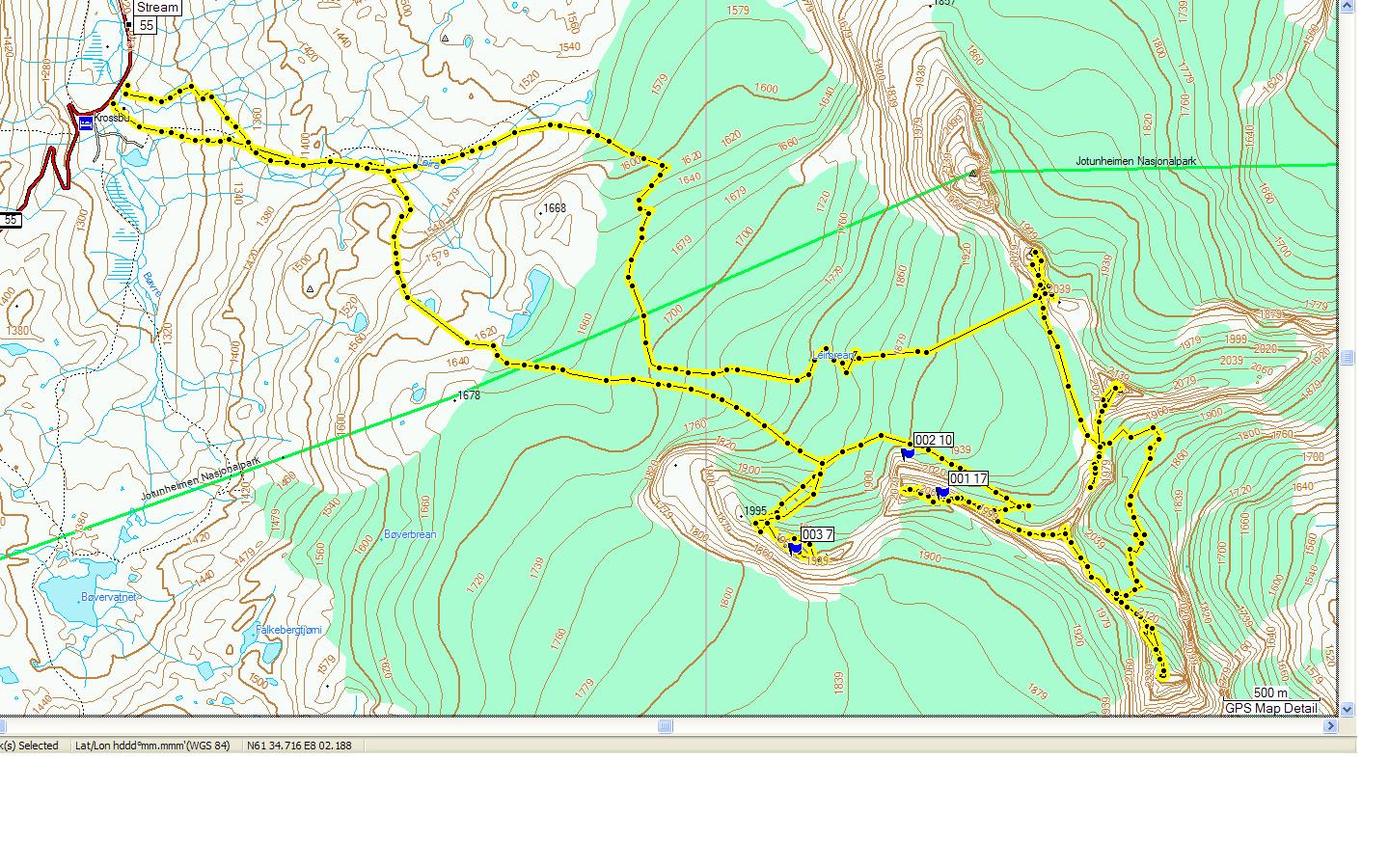
Task: Click the GPS Map Detail label
Action: click(1270, 708)
